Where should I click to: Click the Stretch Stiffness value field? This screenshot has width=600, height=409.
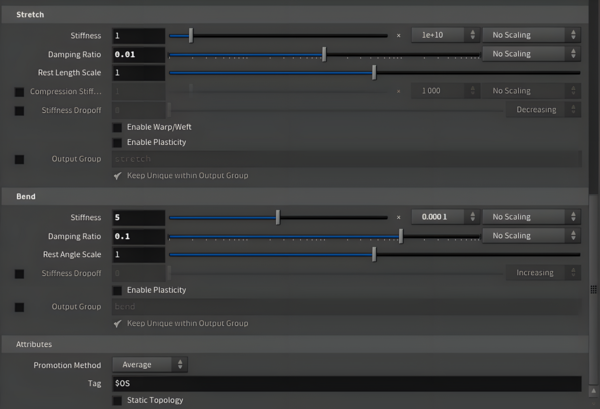click(139, 36)
